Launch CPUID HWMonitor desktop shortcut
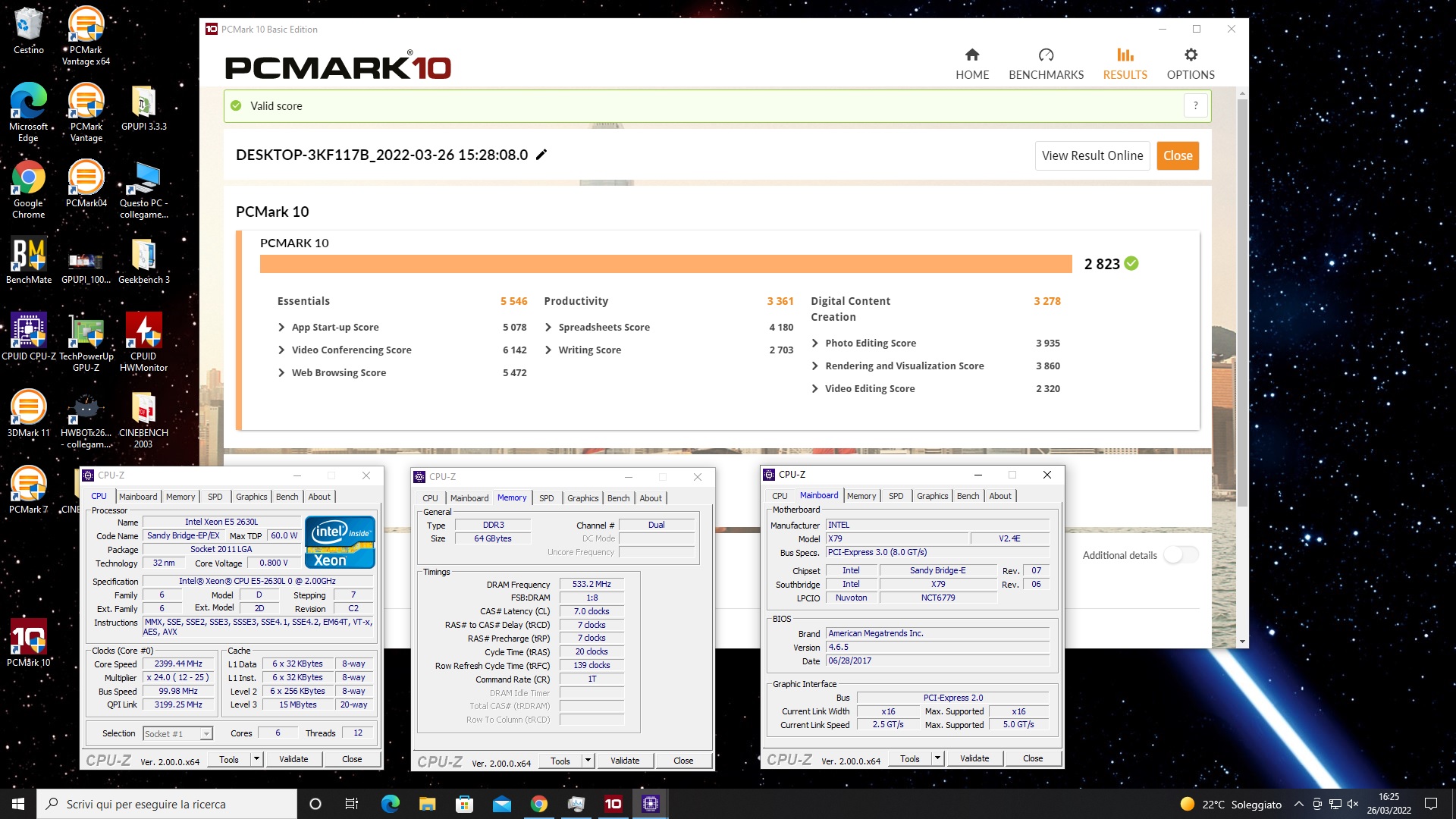The width and height of the screenshot is (1456, 819). (143, 342)
